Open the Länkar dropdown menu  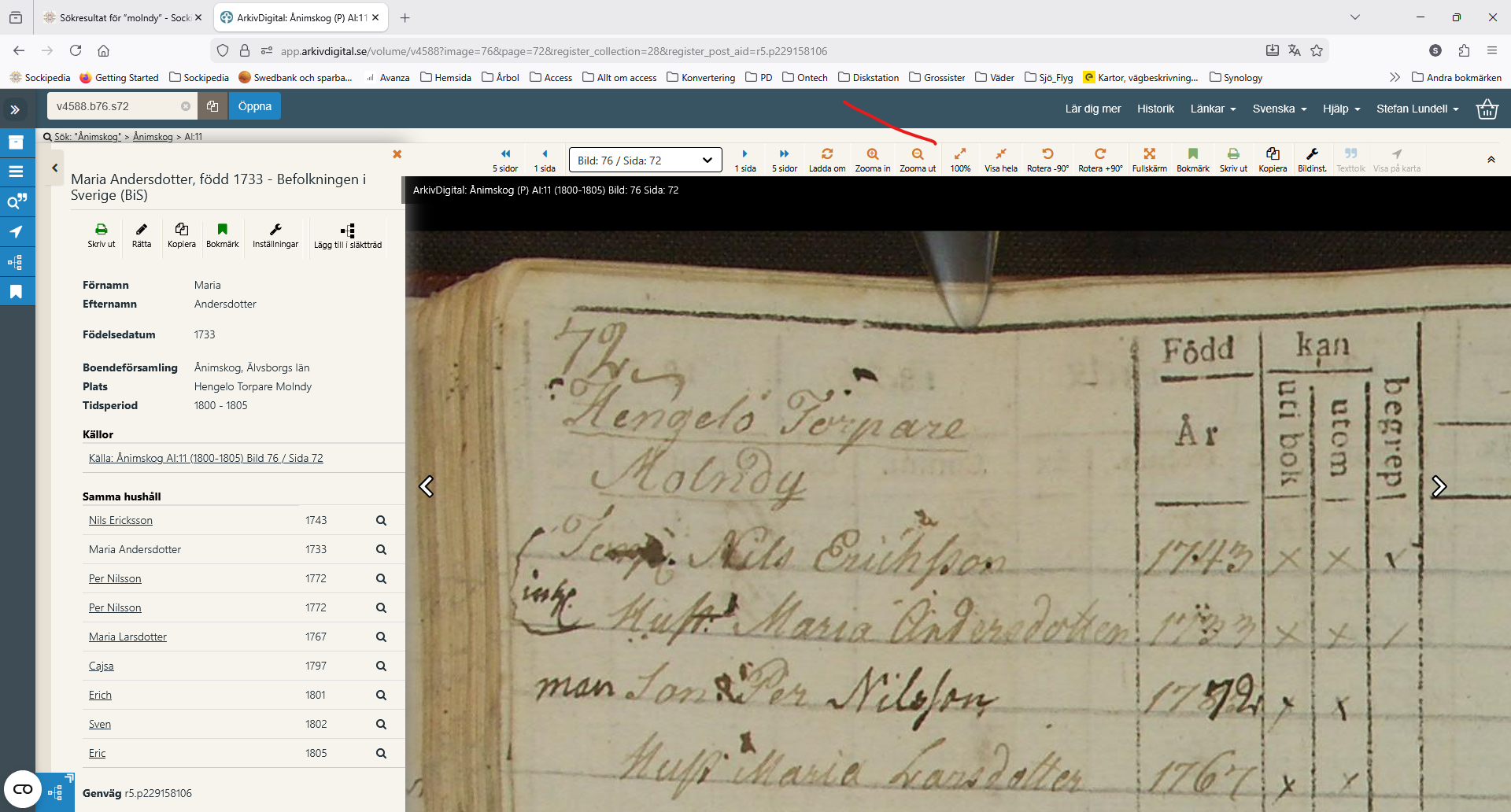[1212, 109]
